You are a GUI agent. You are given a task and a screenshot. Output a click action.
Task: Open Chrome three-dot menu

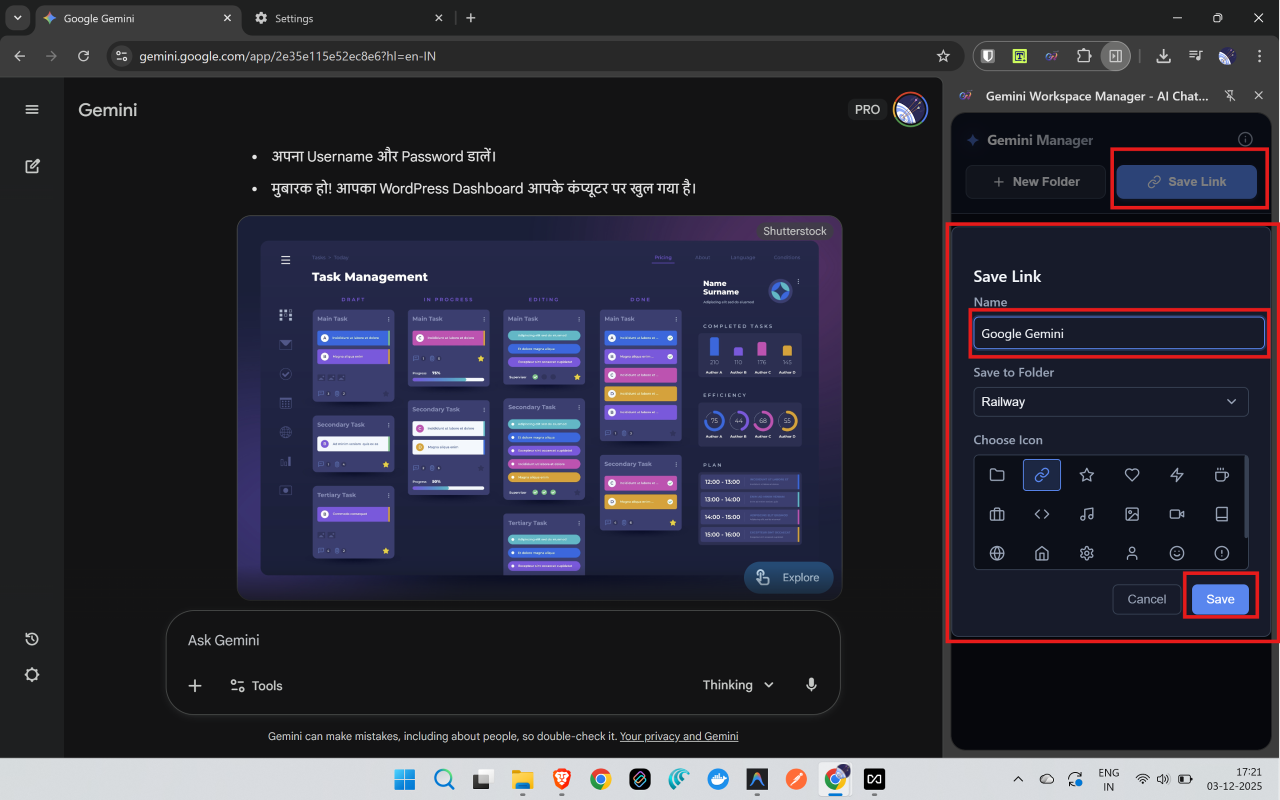(1259, 56)
